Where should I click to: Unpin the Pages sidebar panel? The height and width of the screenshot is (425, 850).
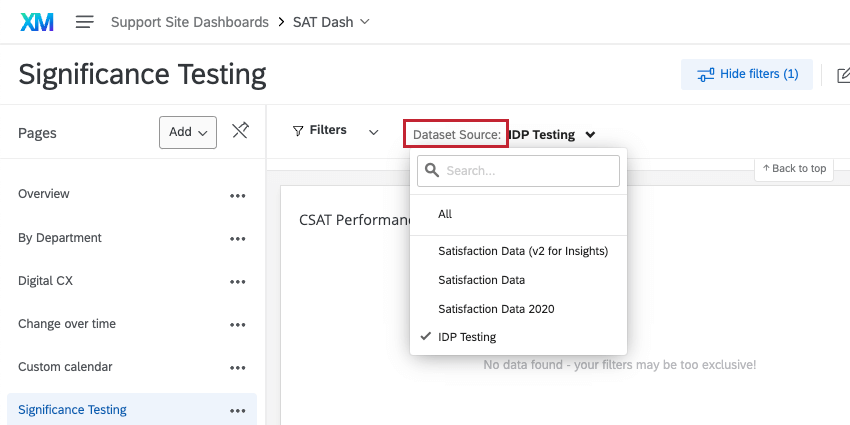(240, 131)
